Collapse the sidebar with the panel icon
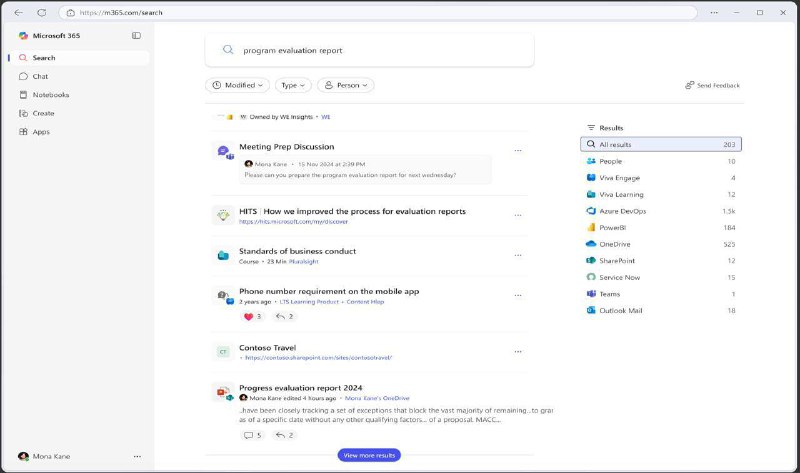 136,36
